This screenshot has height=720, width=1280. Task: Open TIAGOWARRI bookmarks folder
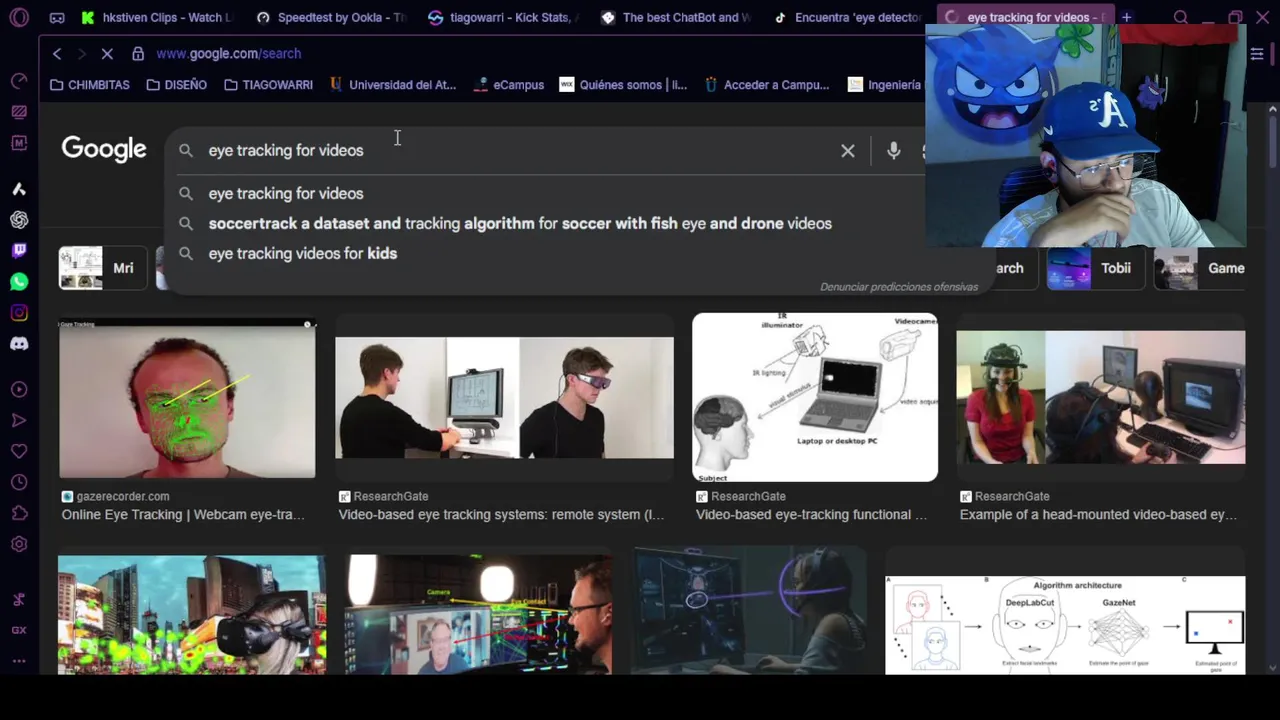(268, 85)
